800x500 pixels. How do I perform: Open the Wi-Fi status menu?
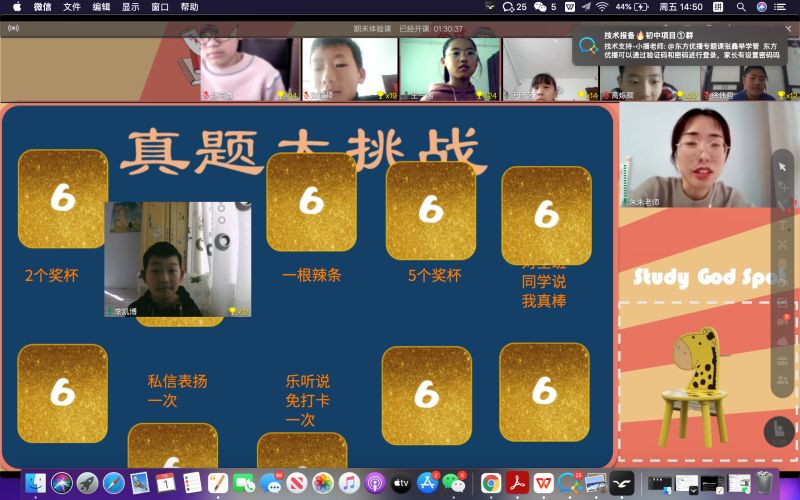[x=602, y=7]
